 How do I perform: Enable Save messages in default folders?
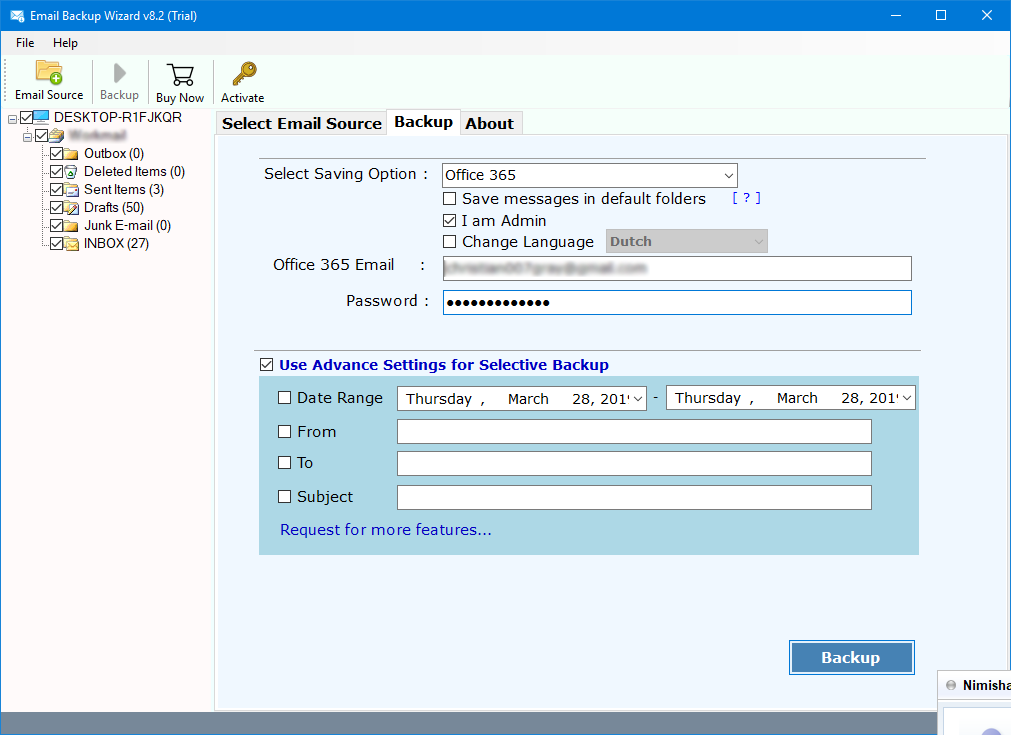450,199
